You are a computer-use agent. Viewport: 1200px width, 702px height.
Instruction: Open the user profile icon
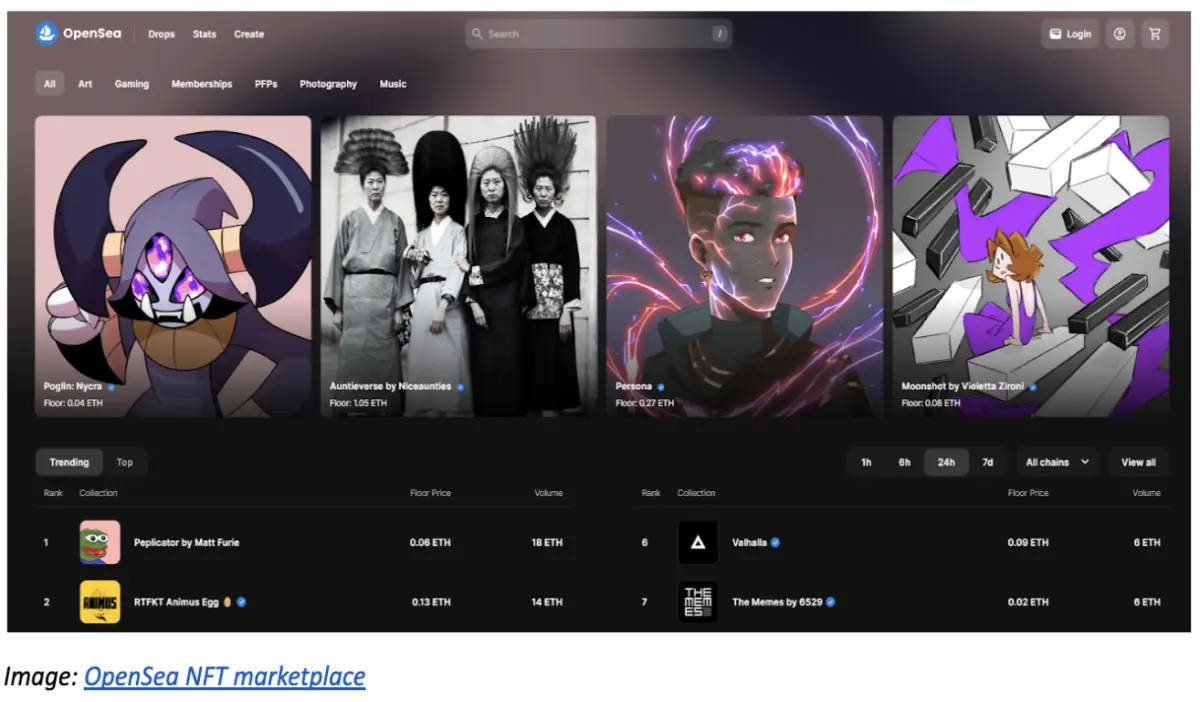pos(1120,34)
